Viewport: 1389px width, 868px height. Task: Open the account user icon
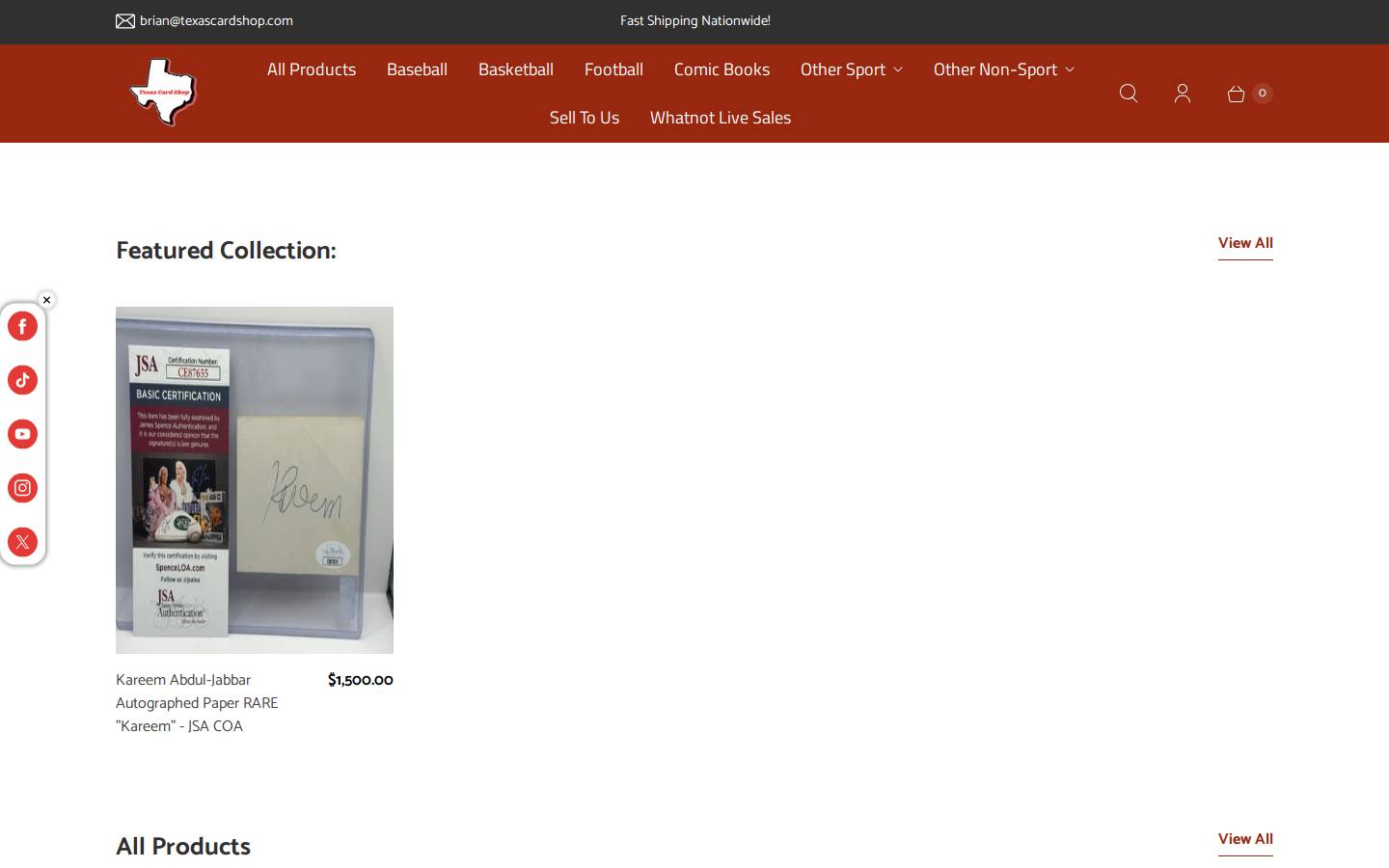click(1183, 94)
